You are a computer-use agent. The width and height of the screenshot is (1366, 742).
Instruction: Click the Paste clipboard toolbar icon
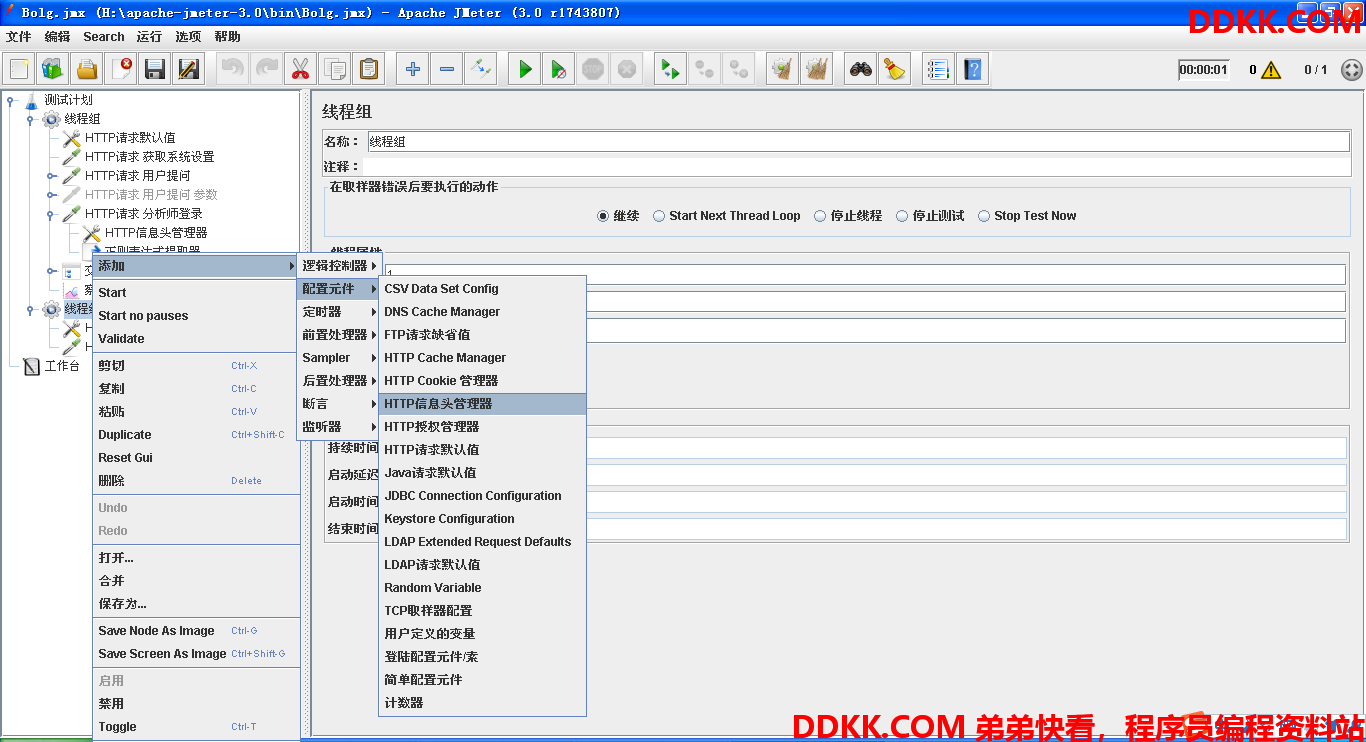point(369,69)
